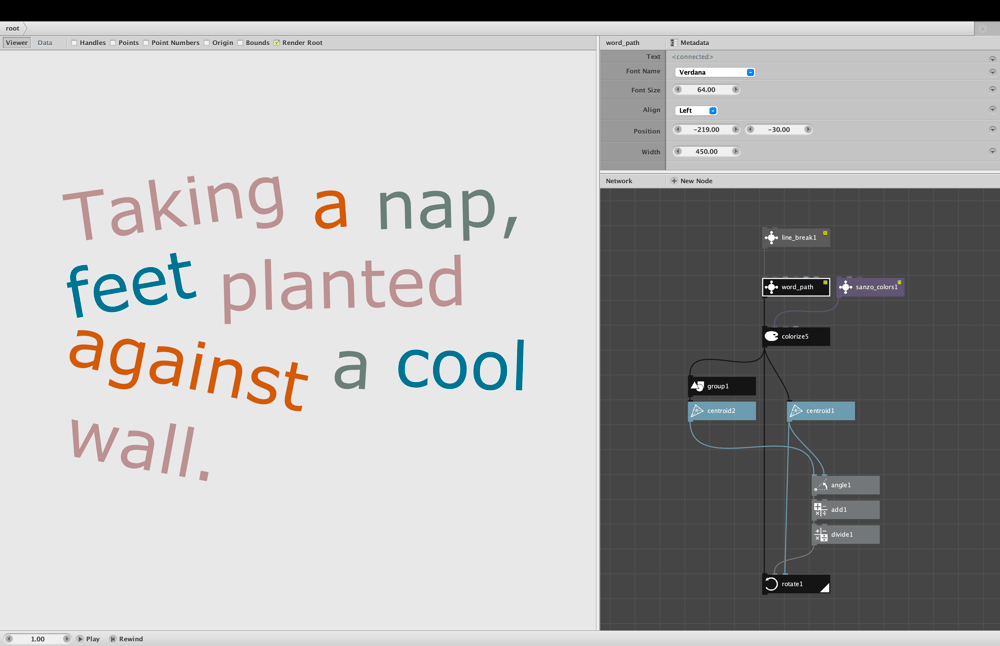Click the word_path panel title
Image resolution: width=1000 pixels, height=646 pixels.
coord(622,43)
